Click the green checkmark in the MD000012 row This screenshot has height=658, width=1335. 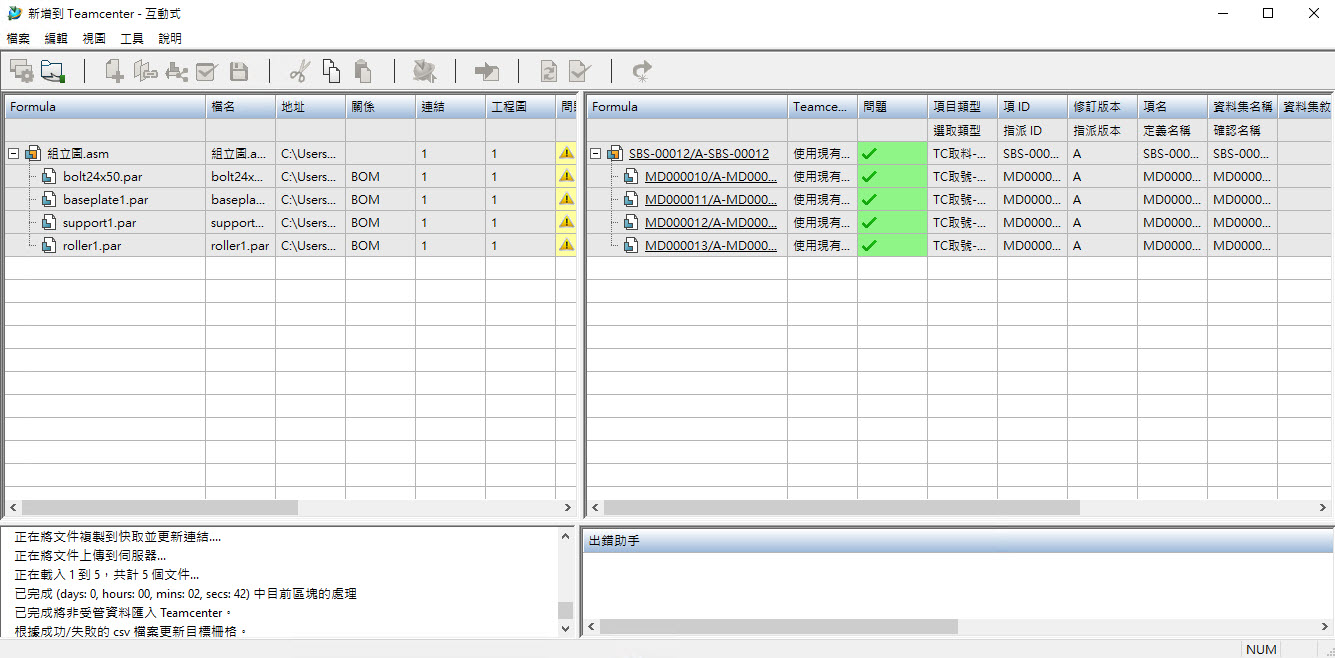click(x=869, y=222)
